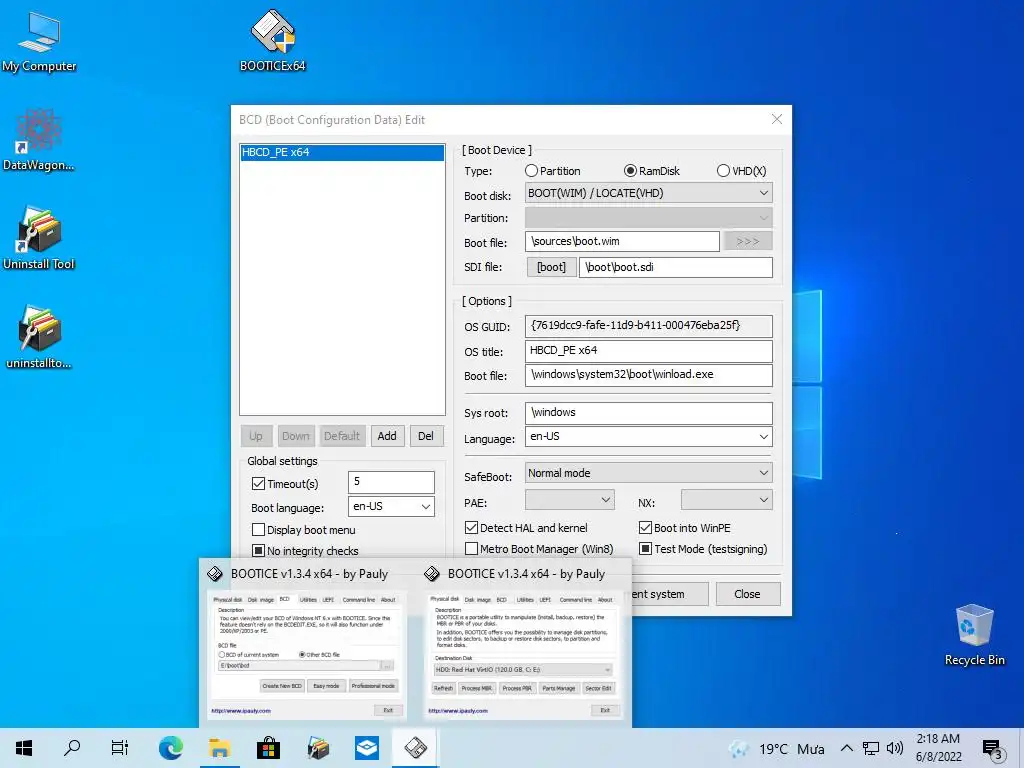Click the BOOTICE taskbar icon
This screenshot has width=1024, height=768.
[416, 748]
